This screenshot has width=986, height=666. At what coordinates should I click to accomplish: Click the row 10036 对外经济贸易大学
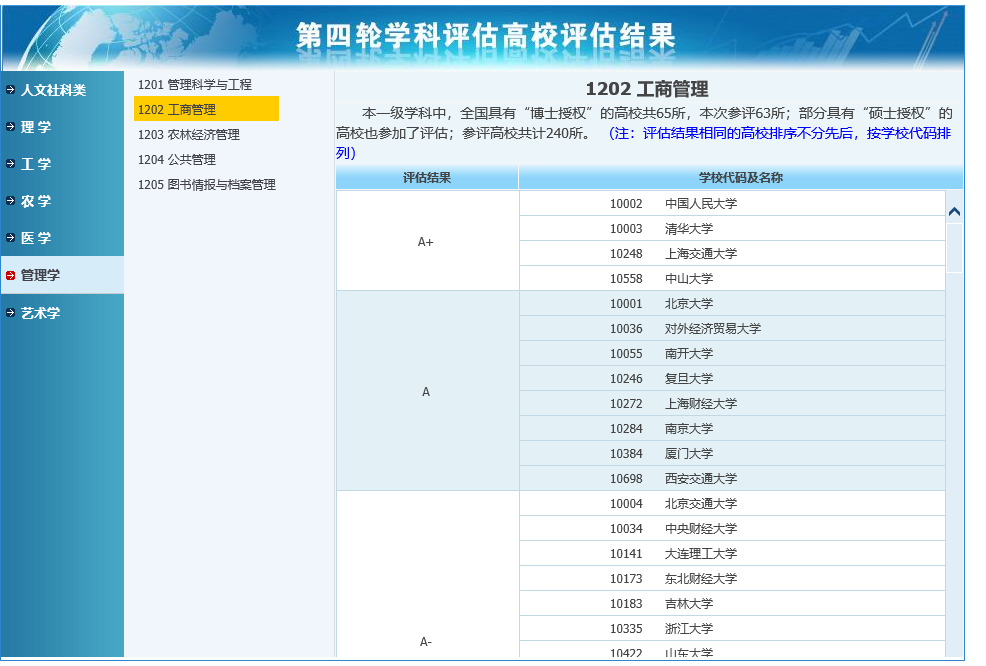(x=733, y=329)
